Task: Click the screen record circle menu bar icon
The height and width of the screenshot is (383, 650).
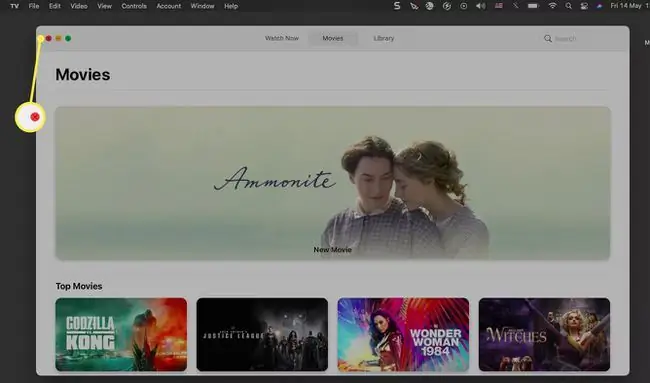Action: click(463, 6)
